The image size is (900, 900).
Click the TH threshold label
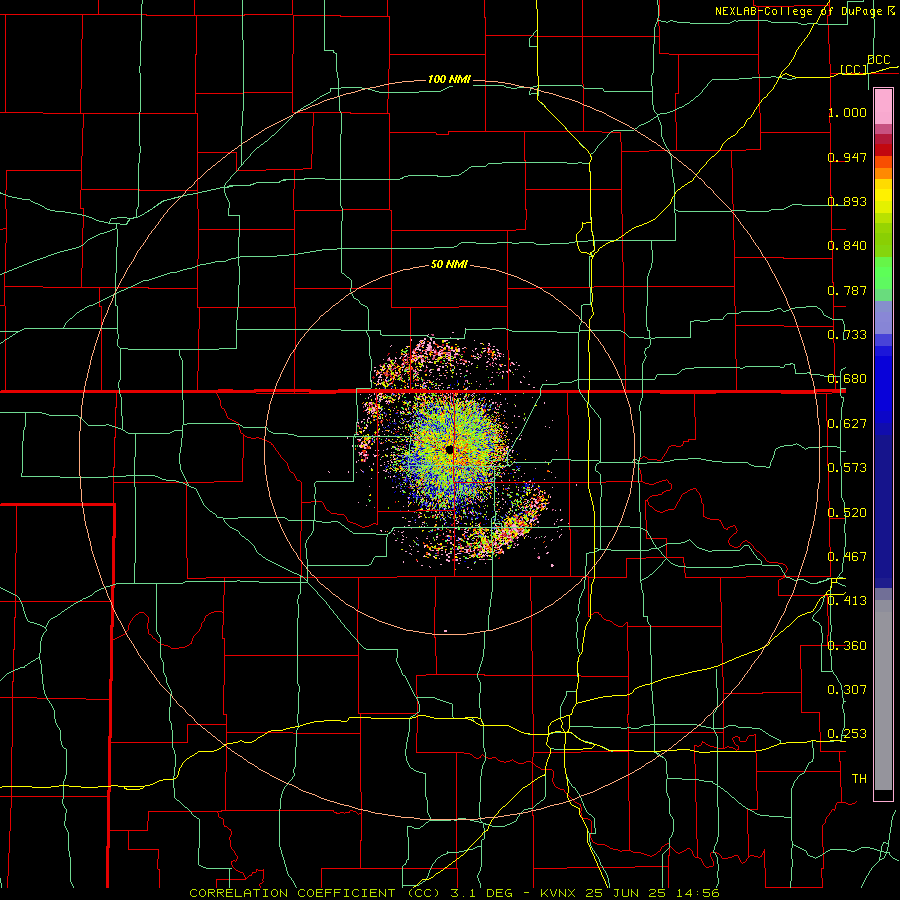click(859, 779)
